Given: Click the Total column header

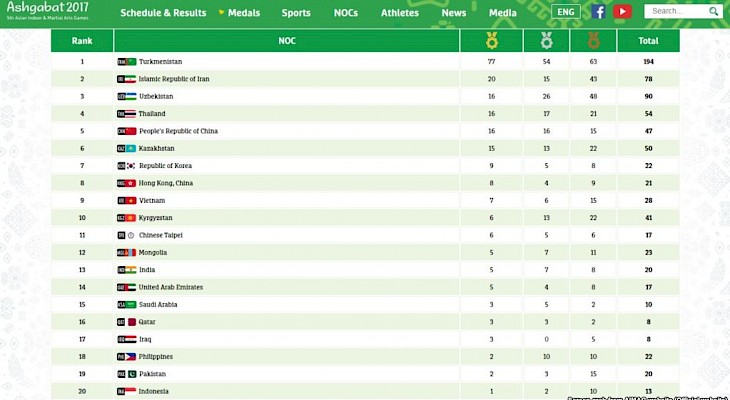Looking at the screenshot, I should pyautogui.click(x=648, y=41).
